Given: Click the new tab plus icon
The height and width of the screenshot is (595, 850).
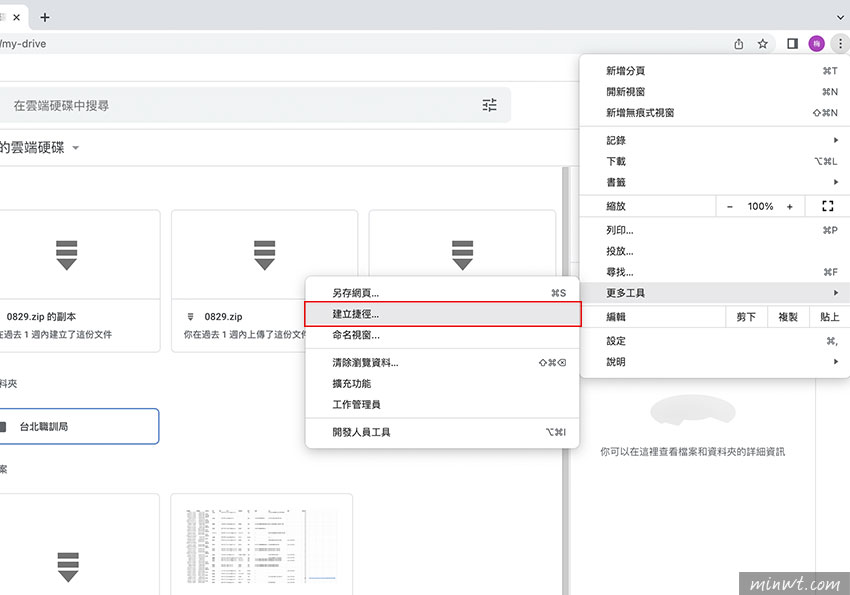Looking at the screenshot, I should tap(43, 16).
